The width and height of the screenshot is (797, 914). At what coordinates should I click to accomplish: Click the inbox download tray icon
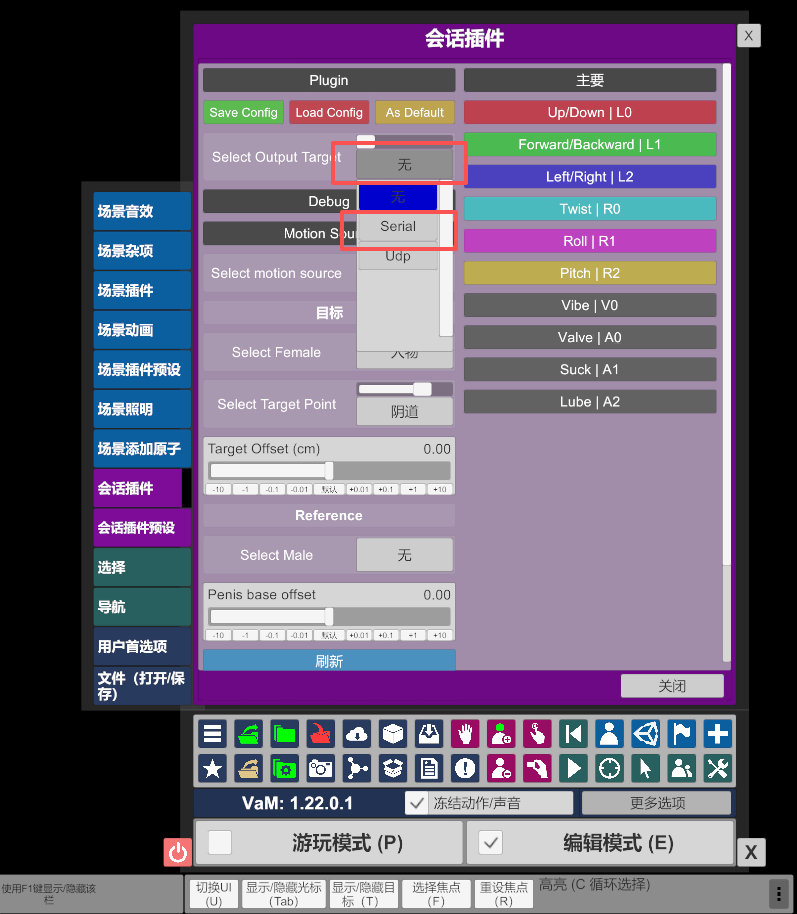[429, 733]
